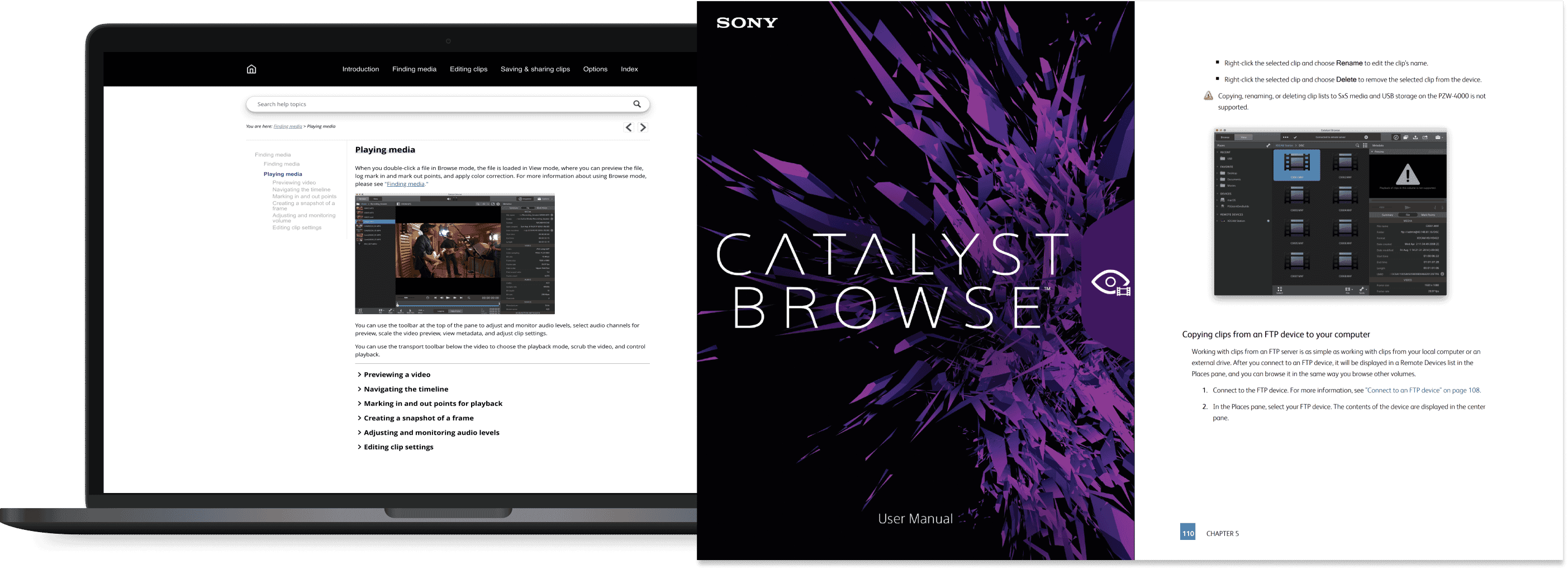
Task: Select the Inspector icon in the Catalyst Browse screenshot
Action: pyautogui.click(x=1395, y=137)
